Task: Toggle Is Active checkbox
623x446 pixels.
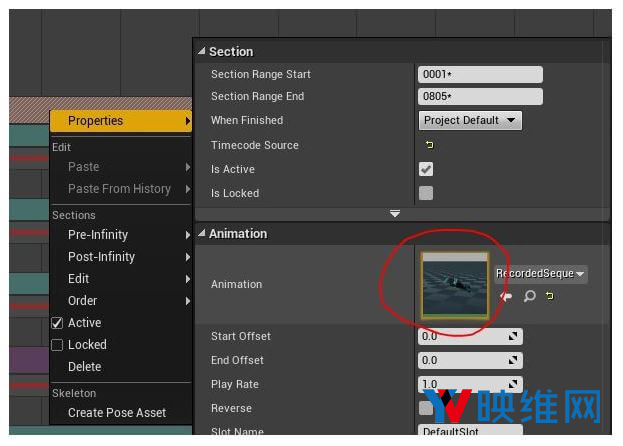Action: 426,169
